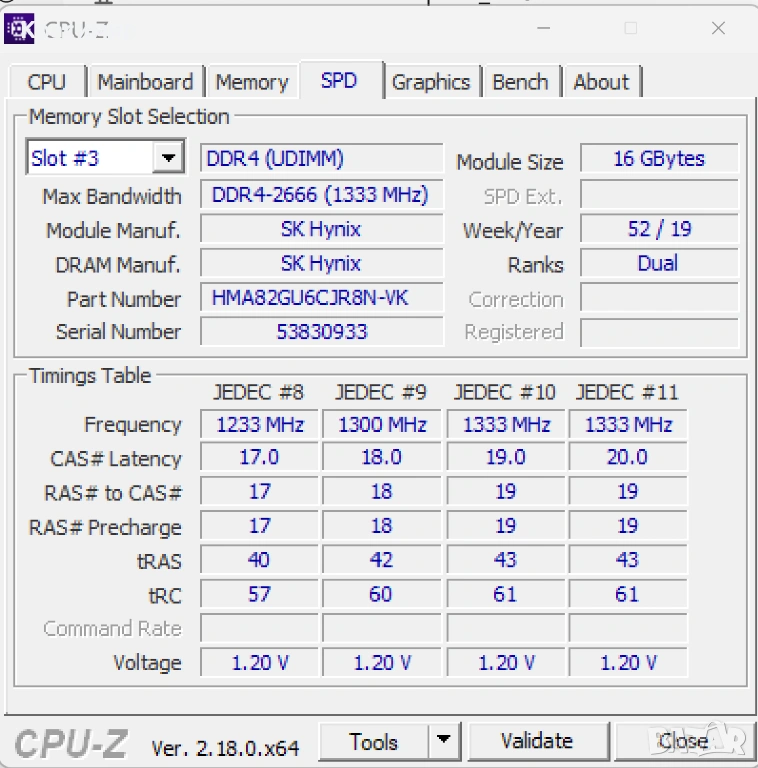The height and width of the screenshot is (768, 758).
Task: Click tRC value 60
Action: coord(382,594)
